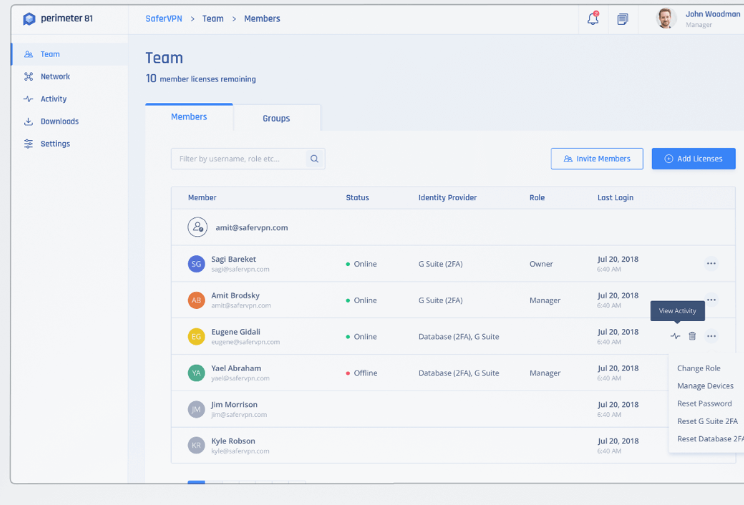The image size is (744, 505).
Task: View activity icon for Eugene Gidali
Action: 676,336
